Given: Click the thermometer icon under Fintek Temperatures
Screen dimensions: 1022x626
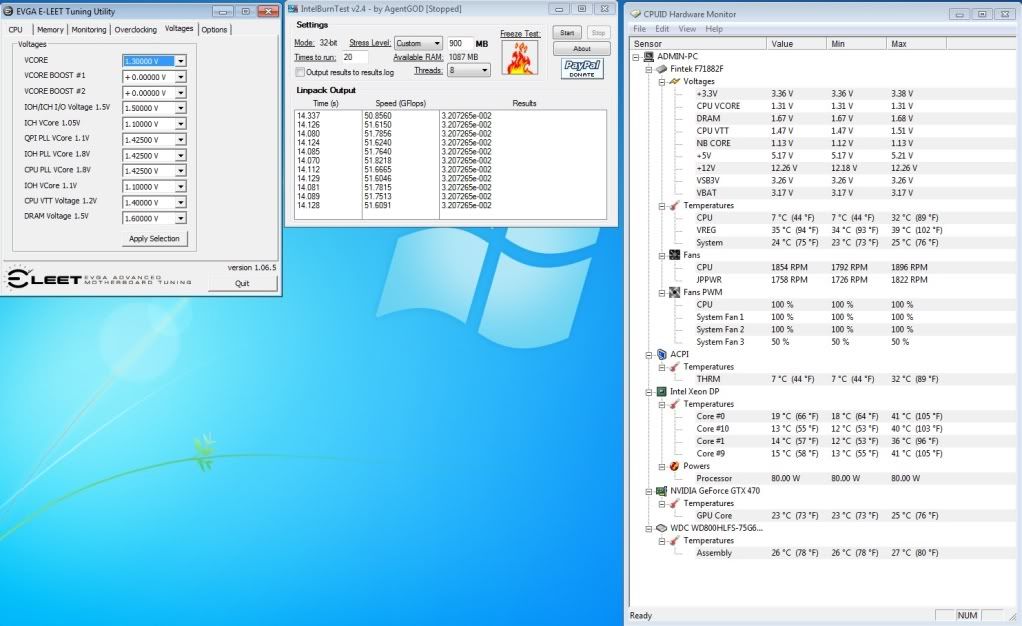Looking at the screenshot, I should coord(675,205).
